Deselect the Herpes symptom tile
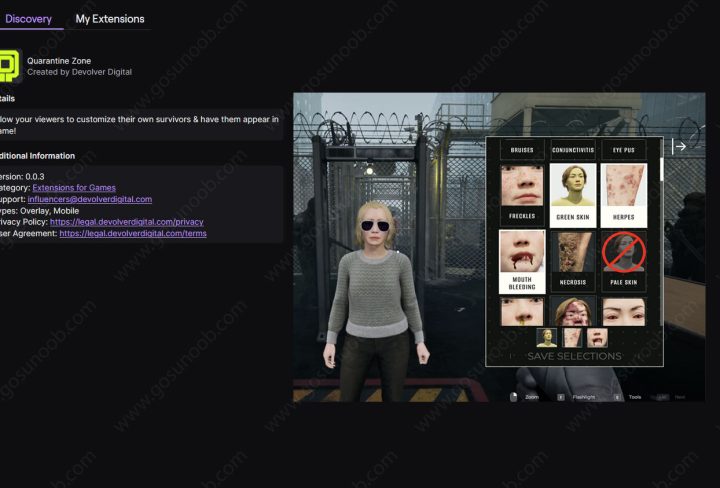The image size is (720, 488). (x=624, y=195)
